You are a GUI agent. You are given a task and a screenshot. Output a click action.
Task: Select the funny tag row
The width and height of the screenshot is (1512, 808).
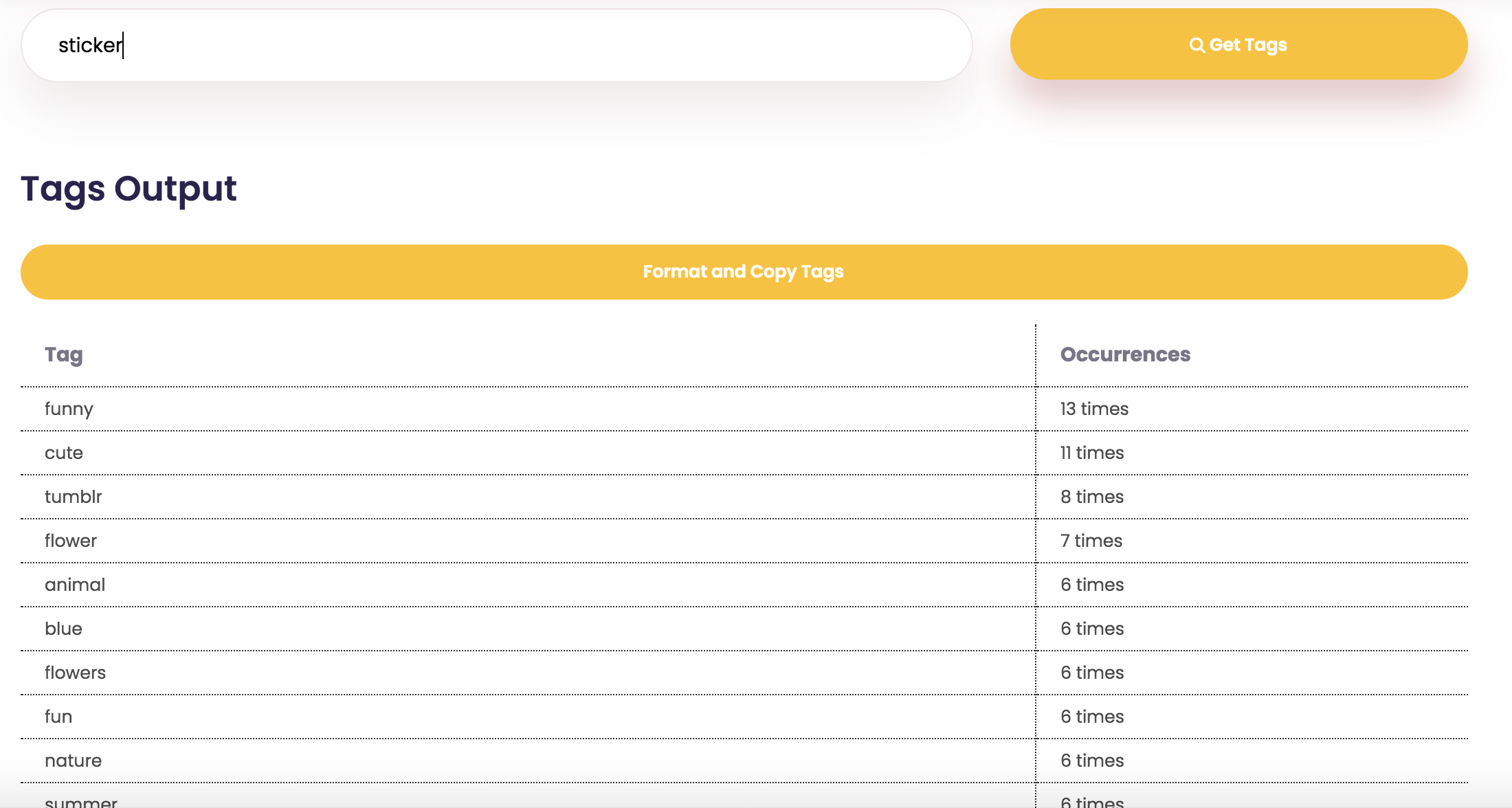(x=69, y=409)
